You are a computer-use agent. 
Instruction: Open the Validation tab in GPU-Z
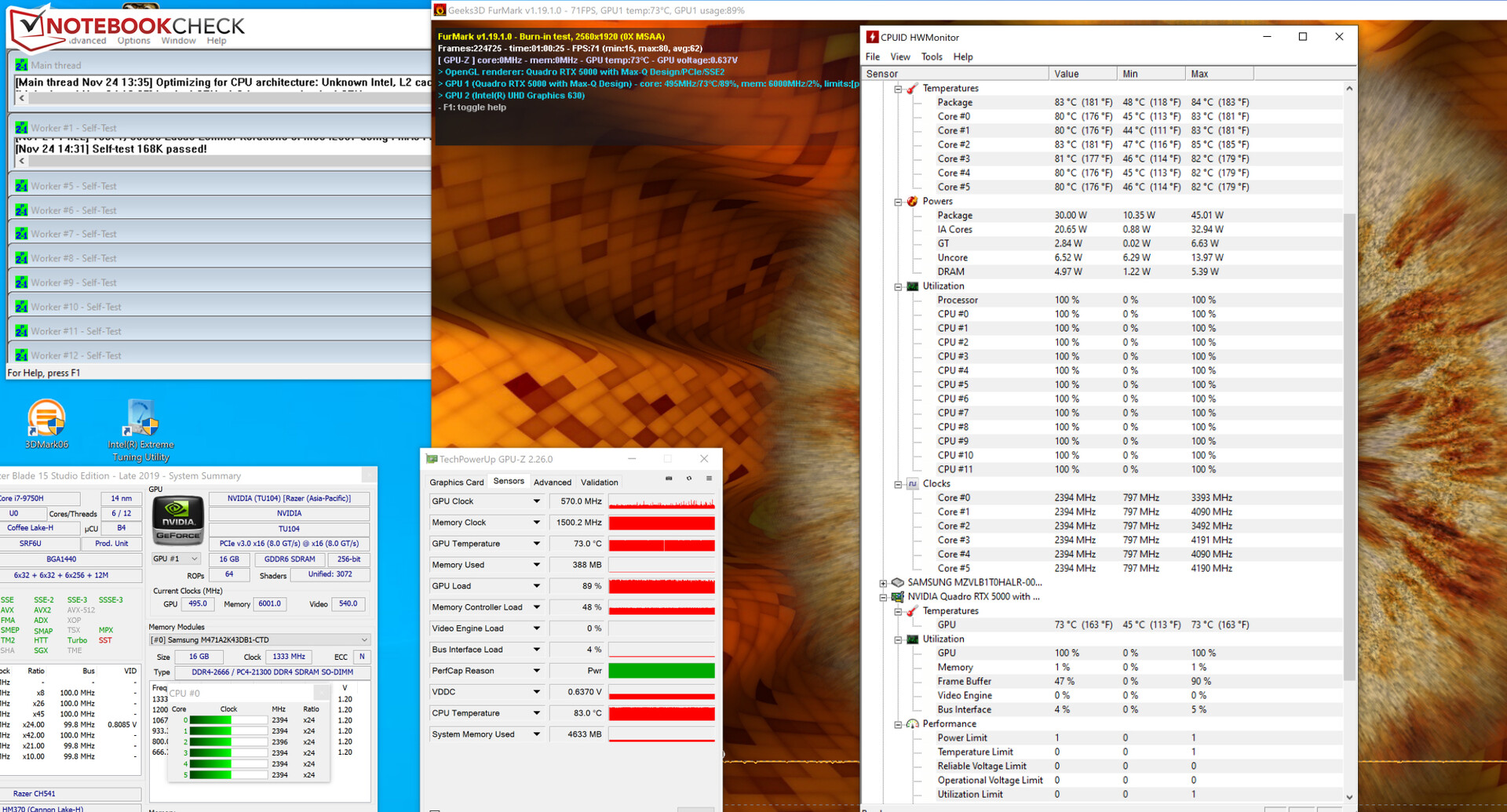[x=599, y=482]
